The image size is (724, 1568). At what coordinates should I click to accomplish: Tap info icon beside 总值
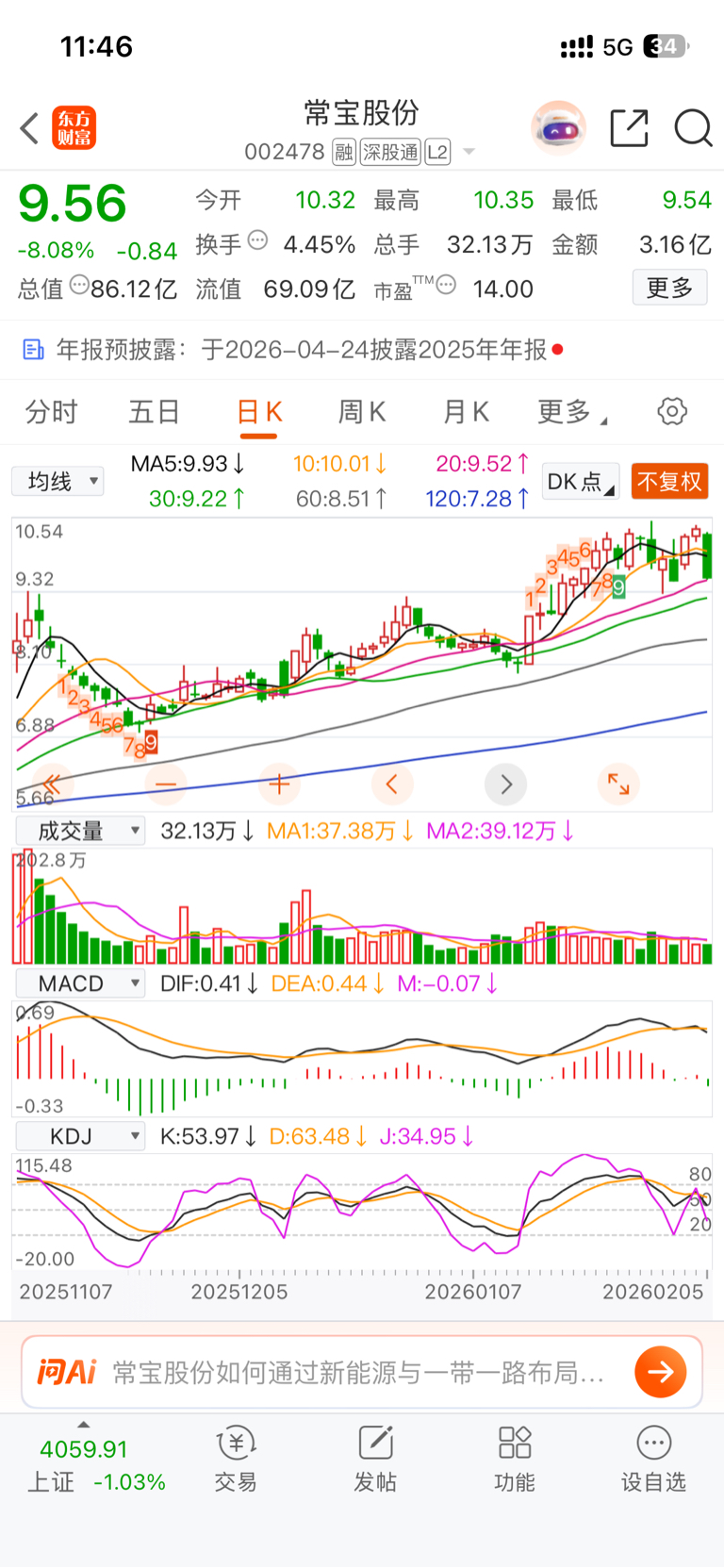(x=79, y=285)
